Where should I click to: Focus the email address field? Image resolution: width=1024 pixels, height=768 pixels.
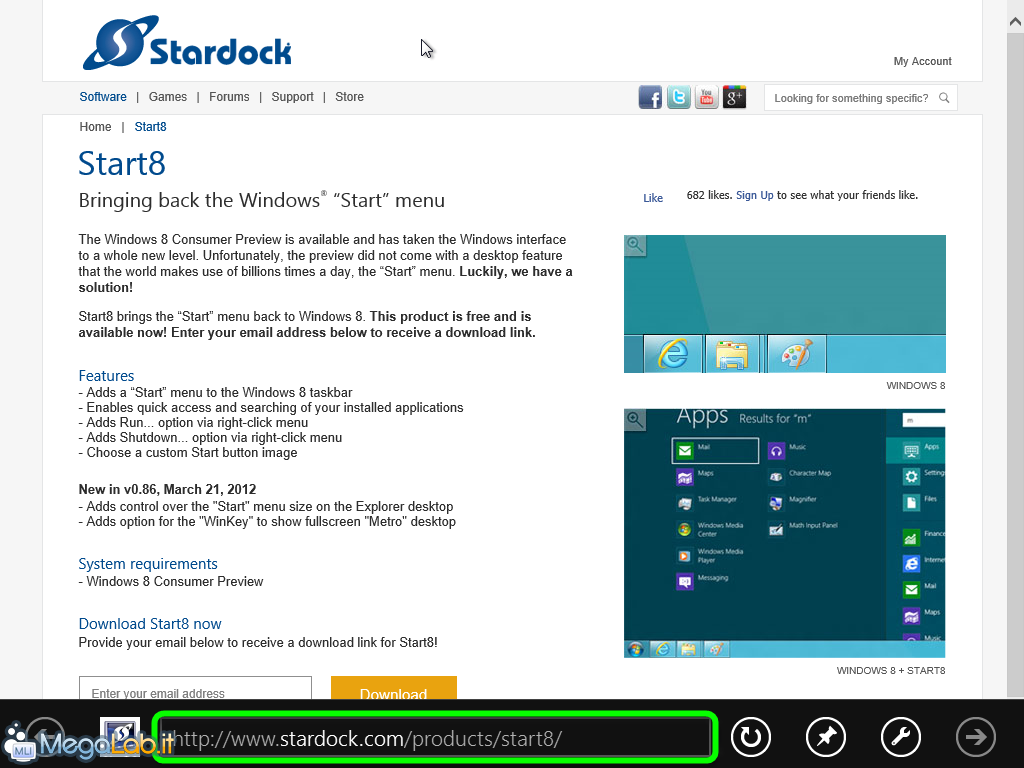[195, 688]
